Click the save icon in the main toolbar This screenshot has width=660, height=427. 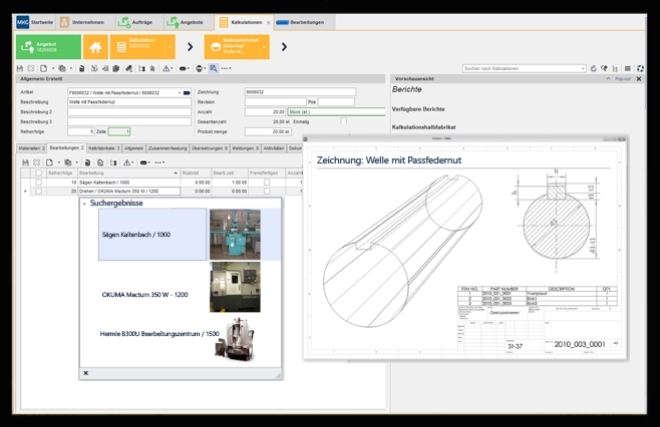(x=22, y=68)
